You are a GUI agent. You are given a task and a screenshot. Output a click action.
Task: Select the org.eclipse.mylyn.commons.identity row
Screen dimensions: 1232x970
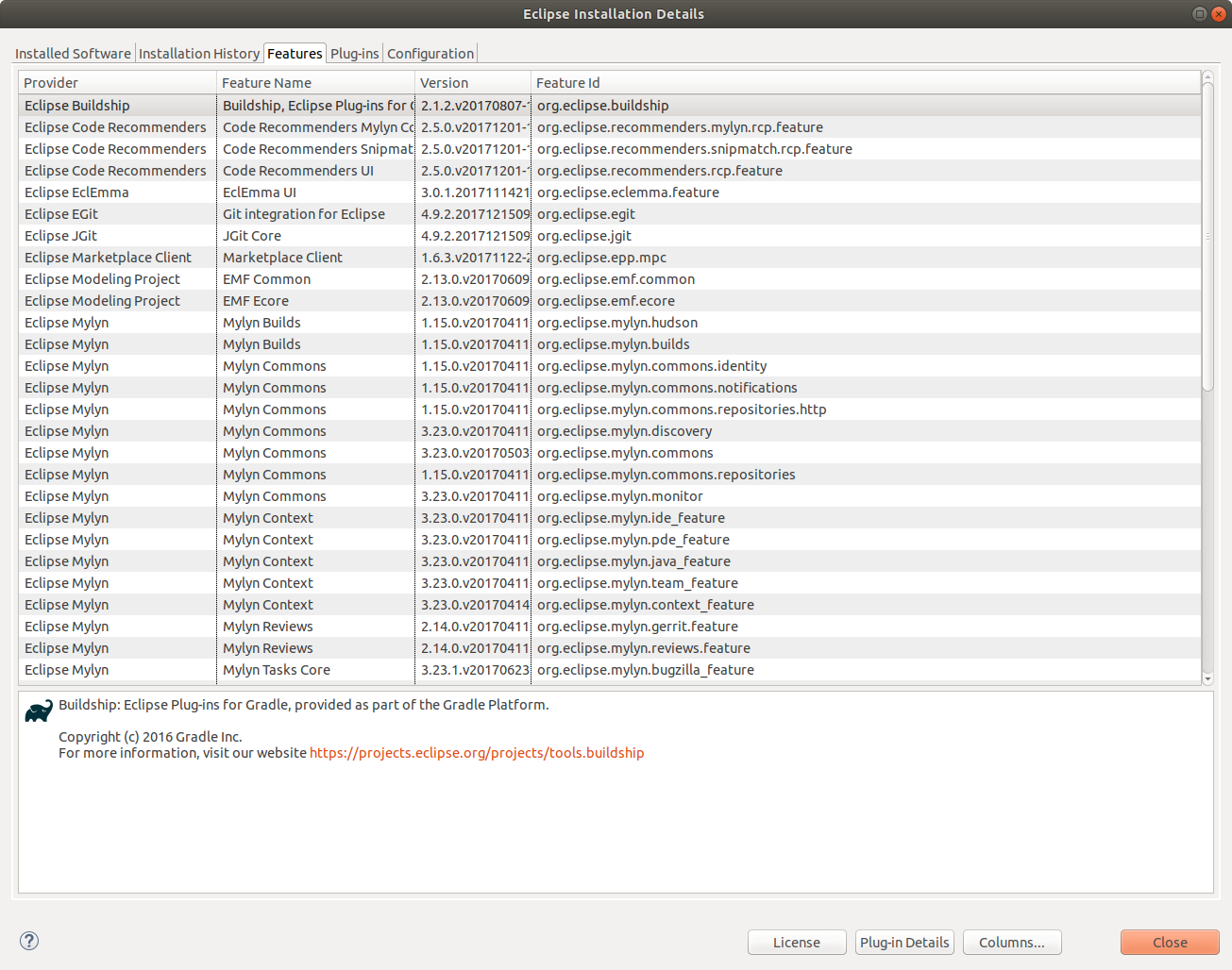click(610, 366)
